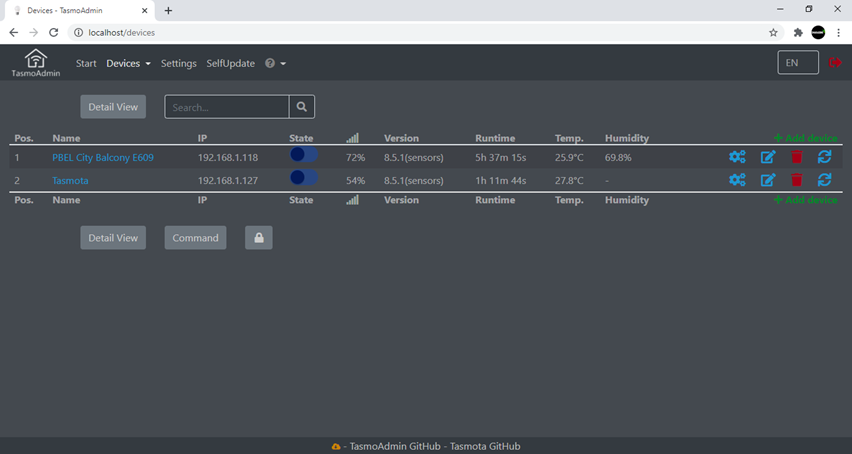Image resolution: width=852 pixels, height=454 pixels.
Task: Open the Tasmota GitHub footer link
Action: pyautogui.click(x=485, y=446)
